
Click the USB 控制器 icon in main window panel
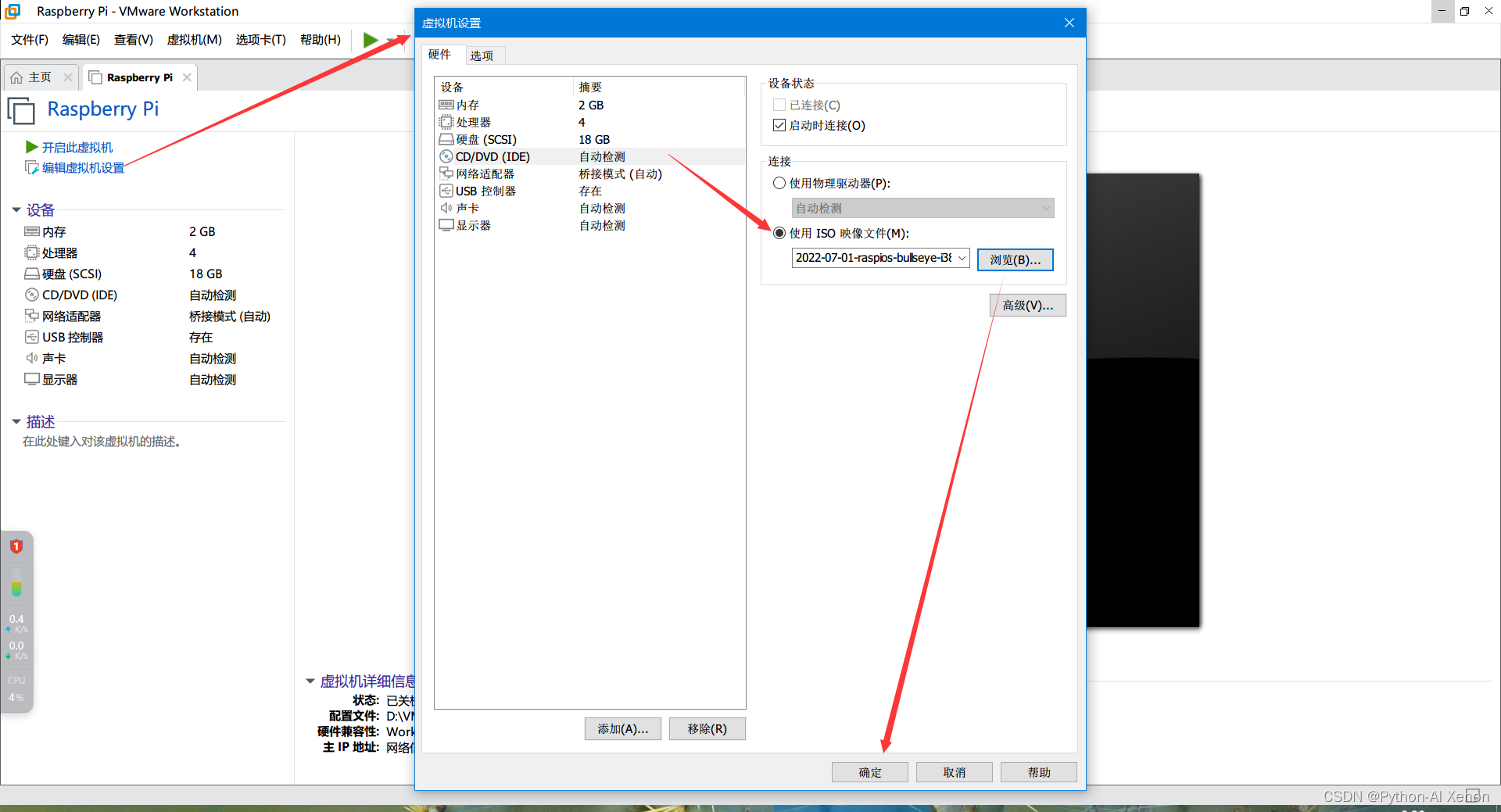(32, 337)
